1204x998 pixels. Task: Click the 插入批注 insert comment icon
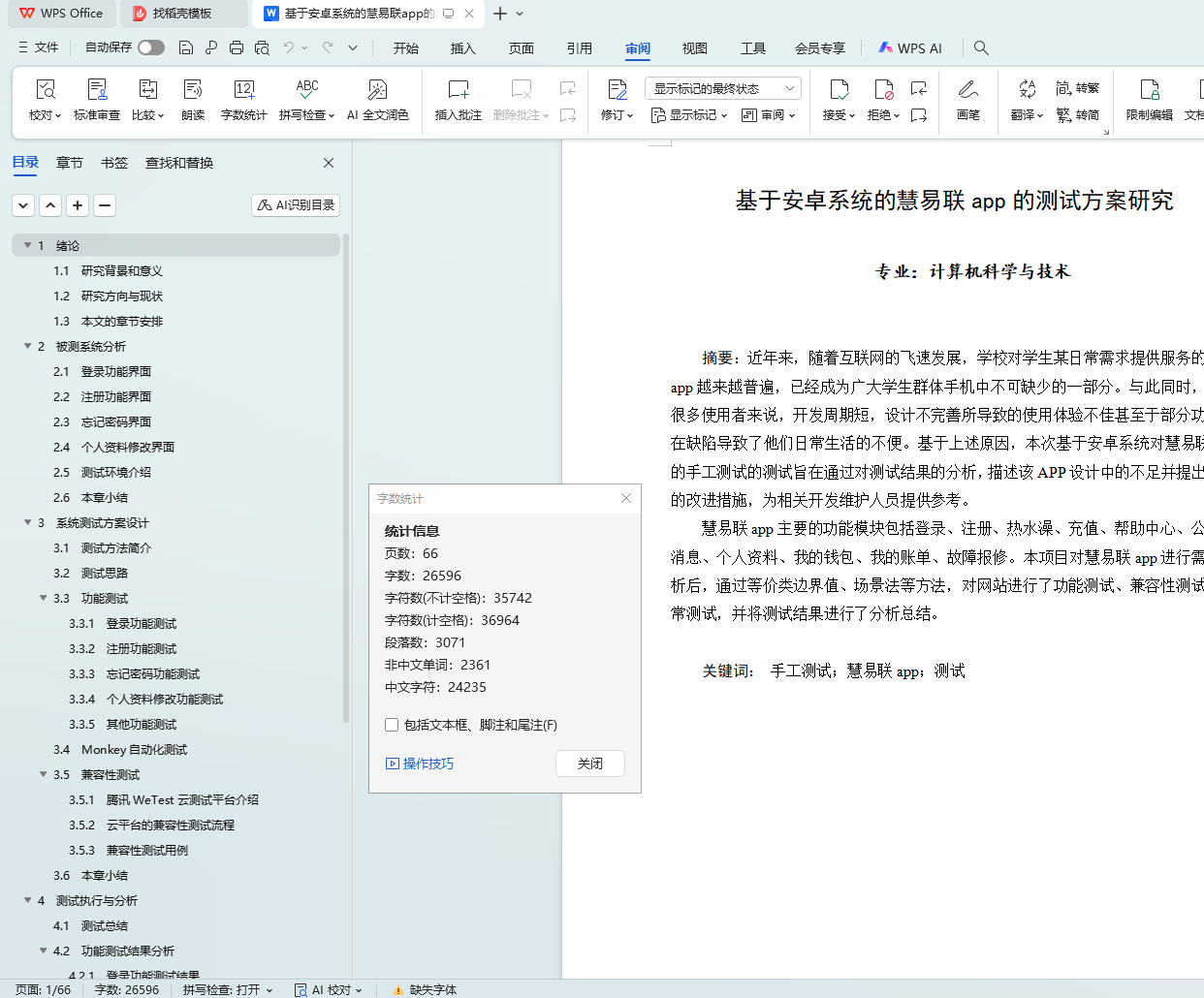tap(458, 90)
